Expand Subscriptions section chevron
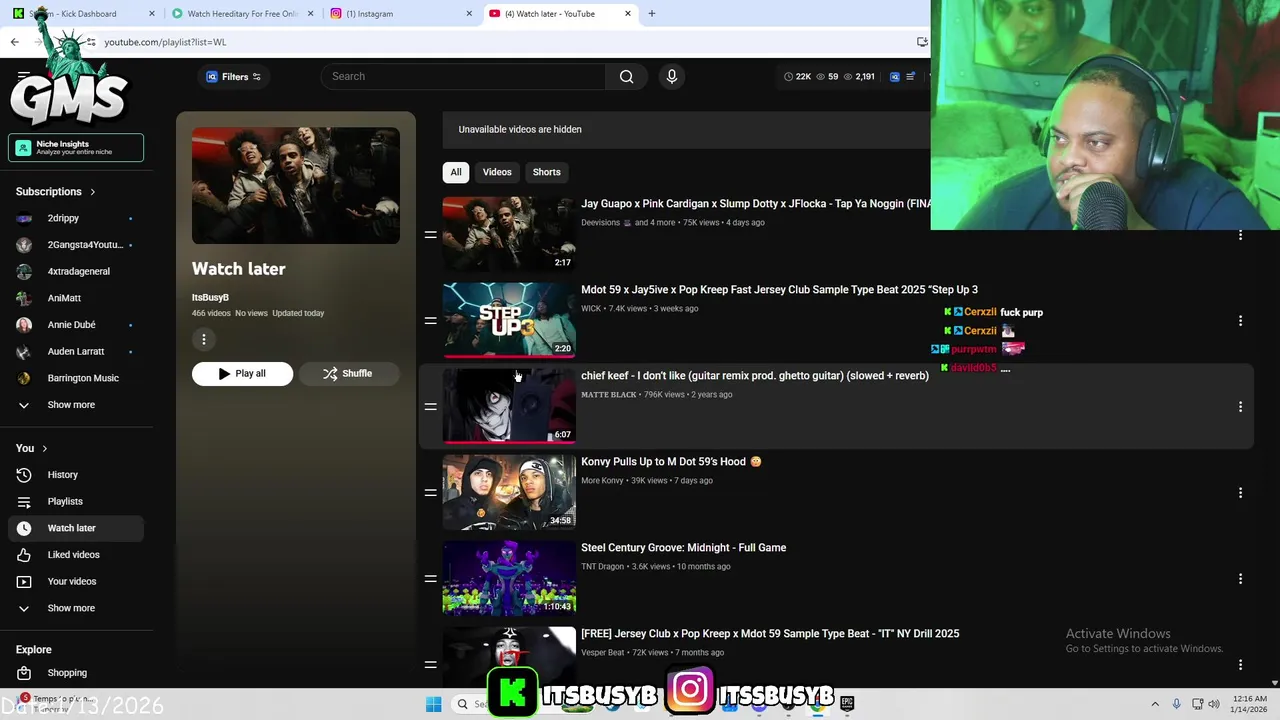1280x720 pixels. (93, 192)
